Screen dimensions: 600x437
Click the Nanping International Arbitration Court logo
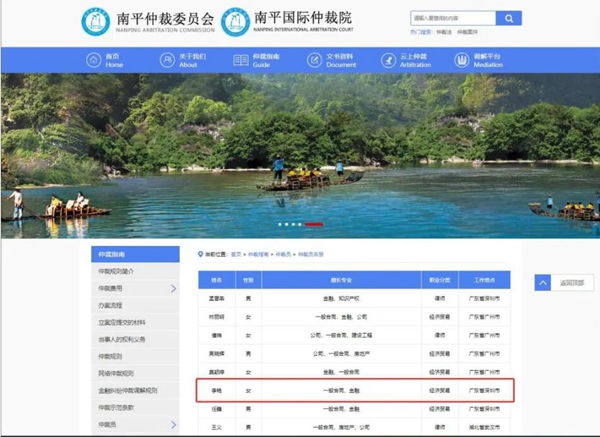tap(235, 20)
